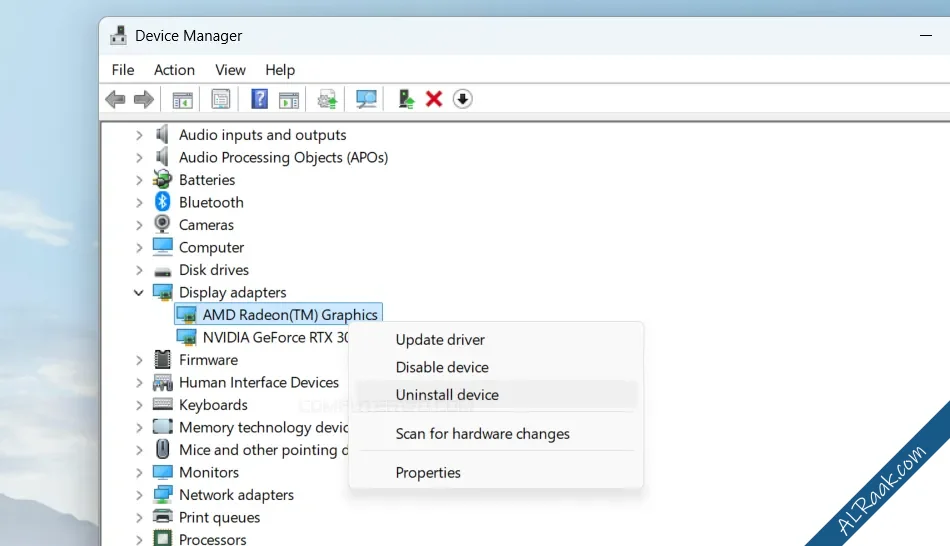The height and width of the screenshot is (546, 950).
Task: Click the Enable device green arrow icon
Action: [x=405, y=99]
